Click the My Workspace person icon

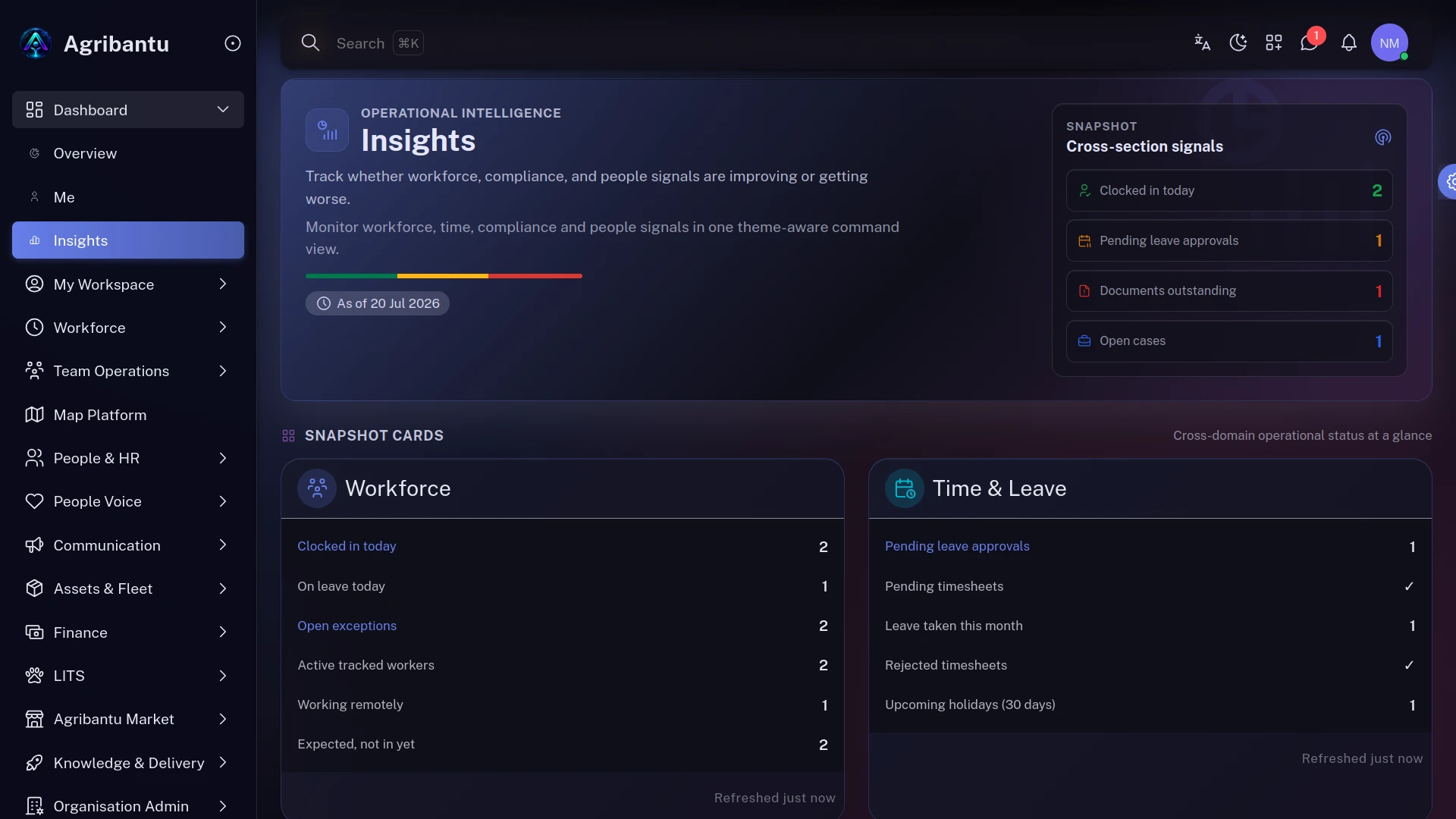(34, 284)
